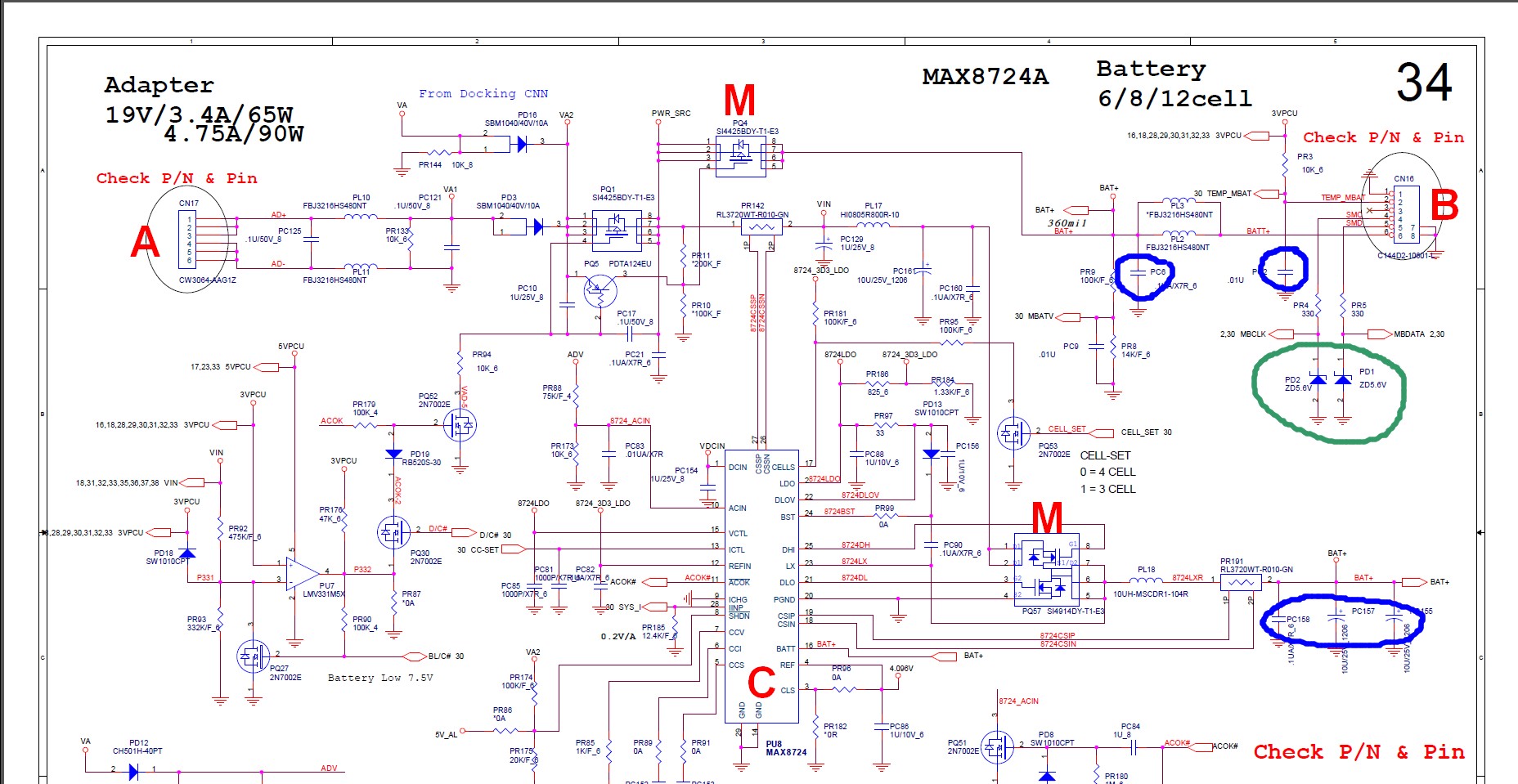Select the 'MAX8724A' heading
This screenshot has height=784, width=1518.
[986, 77]
